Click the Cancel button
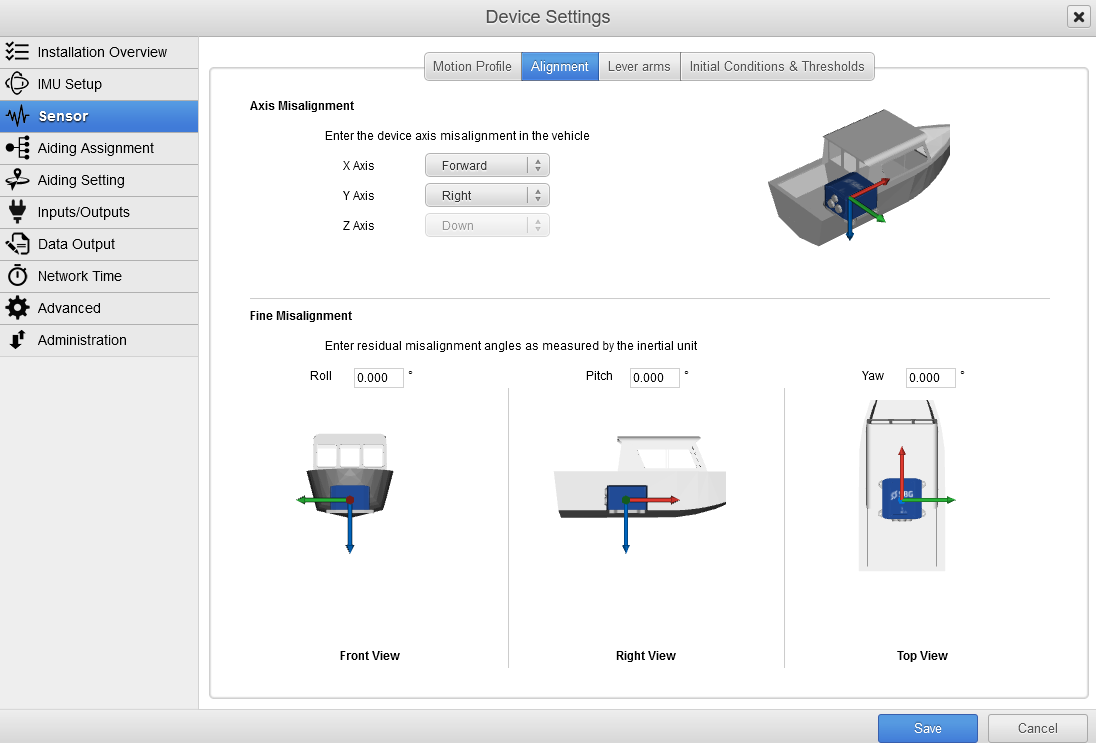This screenshot has height=743, width=1096. tap(1037, 729)
